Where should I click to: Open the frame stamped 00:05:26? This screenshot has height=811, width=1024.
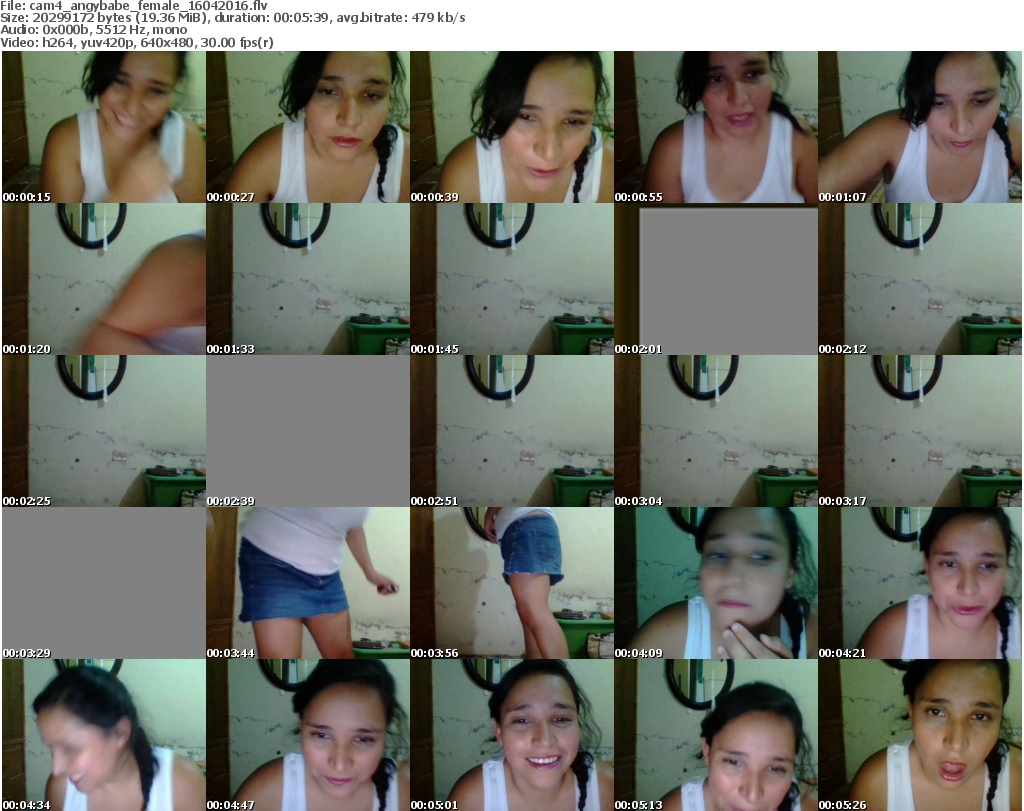click(920, 735)
